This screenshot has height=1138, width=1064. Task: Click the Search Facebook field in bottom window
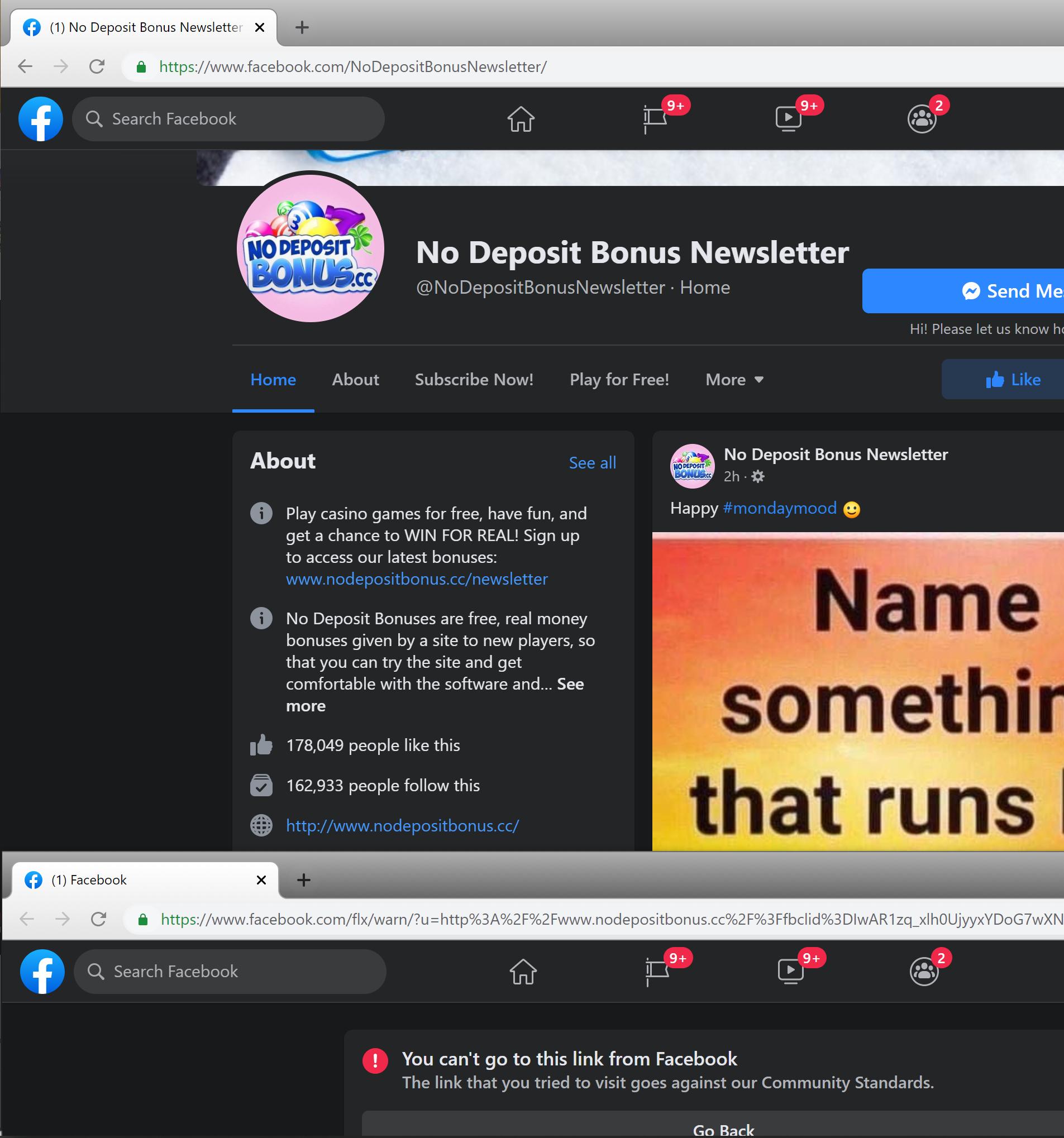(x=230, y=972)
